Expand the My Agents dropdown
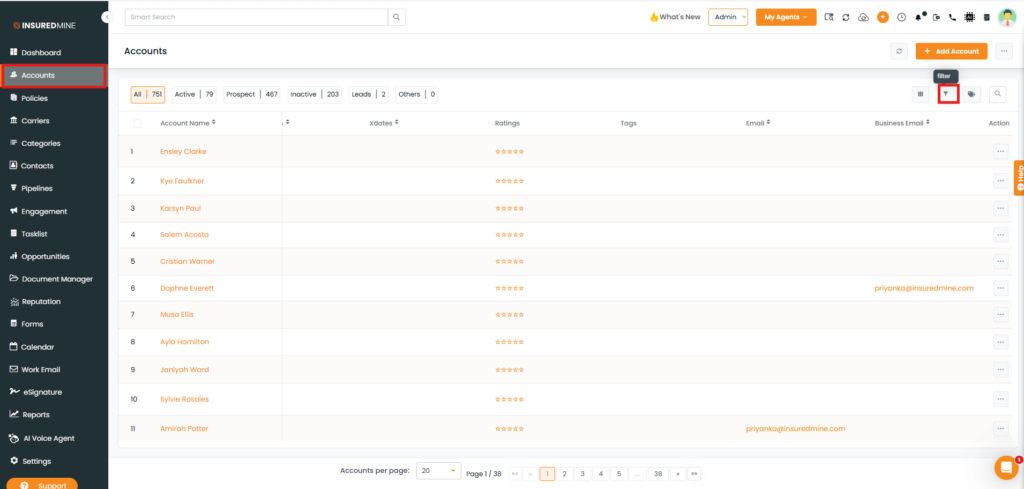 (785, 17)
